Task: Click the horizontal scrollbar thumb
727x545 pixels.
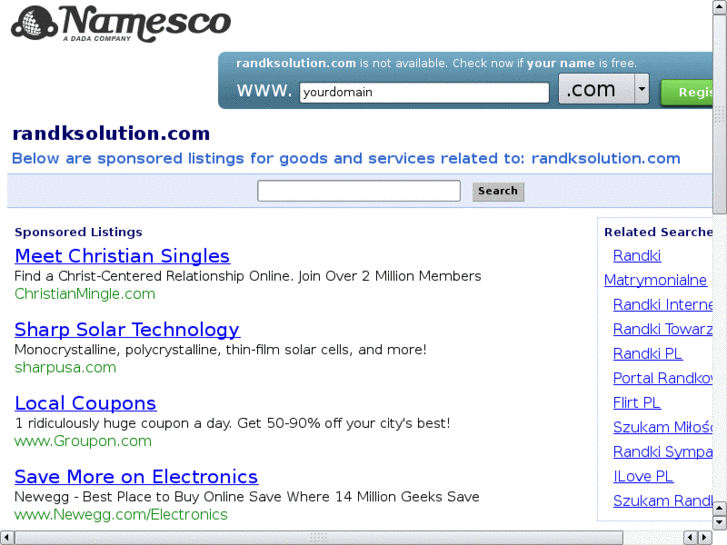Action: coord(319,538)
